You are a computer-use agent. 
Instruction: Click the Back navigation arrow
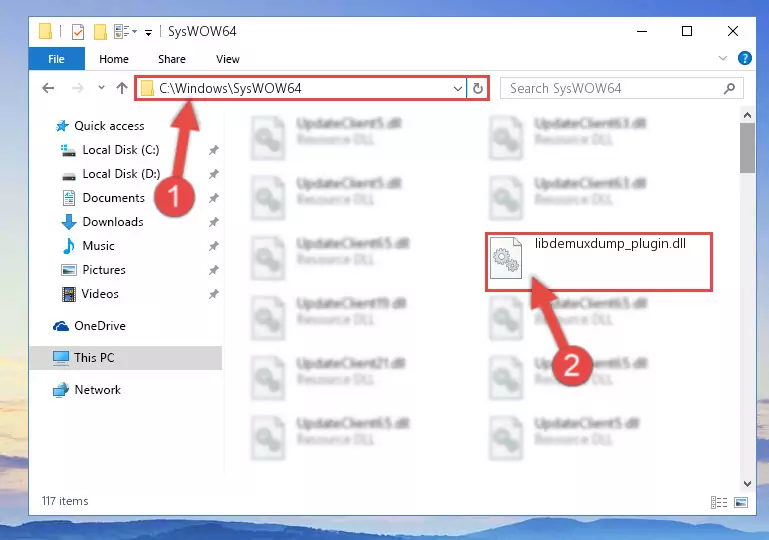48,88
